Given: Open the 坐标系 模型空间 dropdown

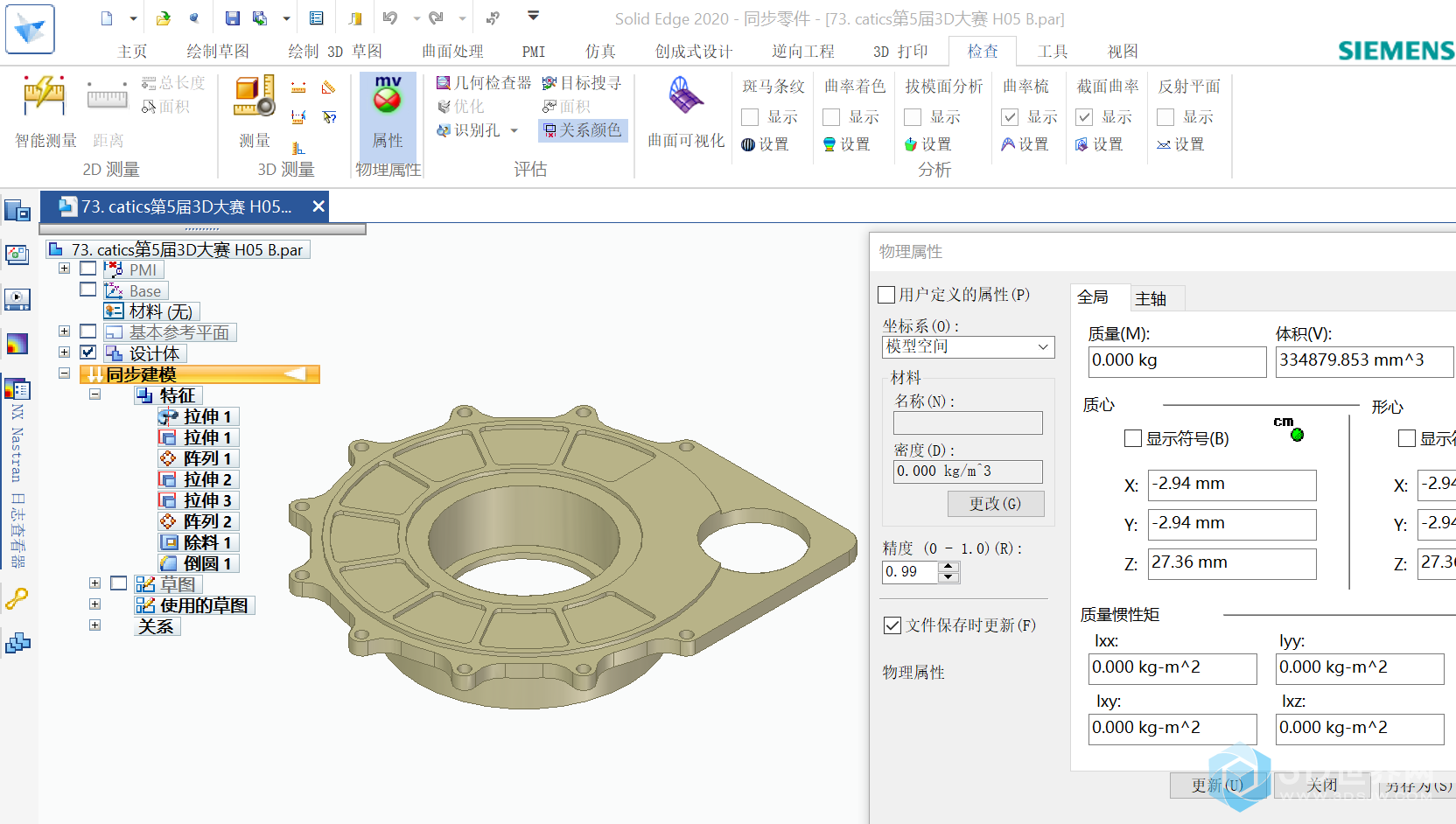Looking at the screenshot, I should click(x=969, y=347).
